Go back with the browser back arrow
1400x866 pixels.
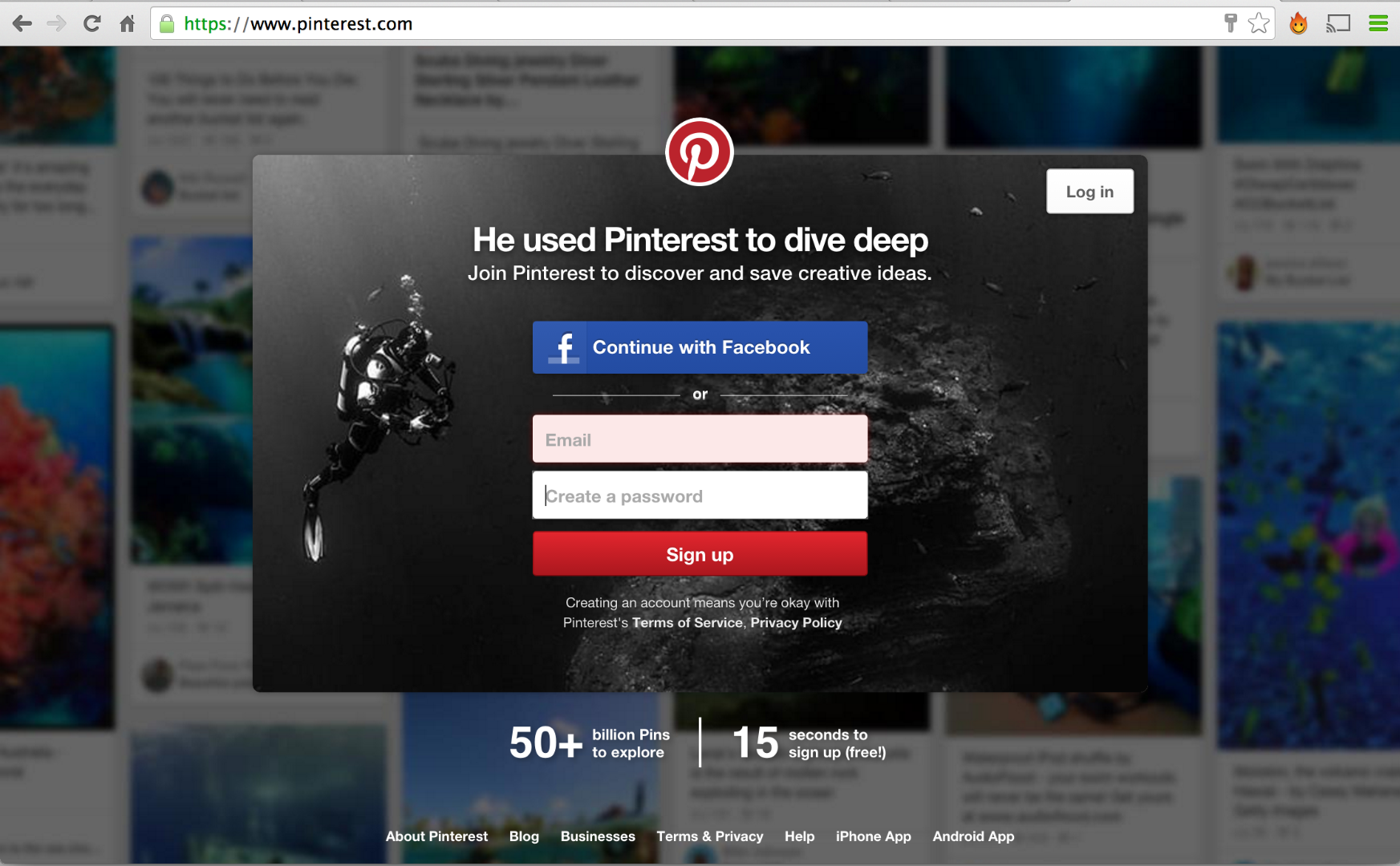[x=22, y=24]
